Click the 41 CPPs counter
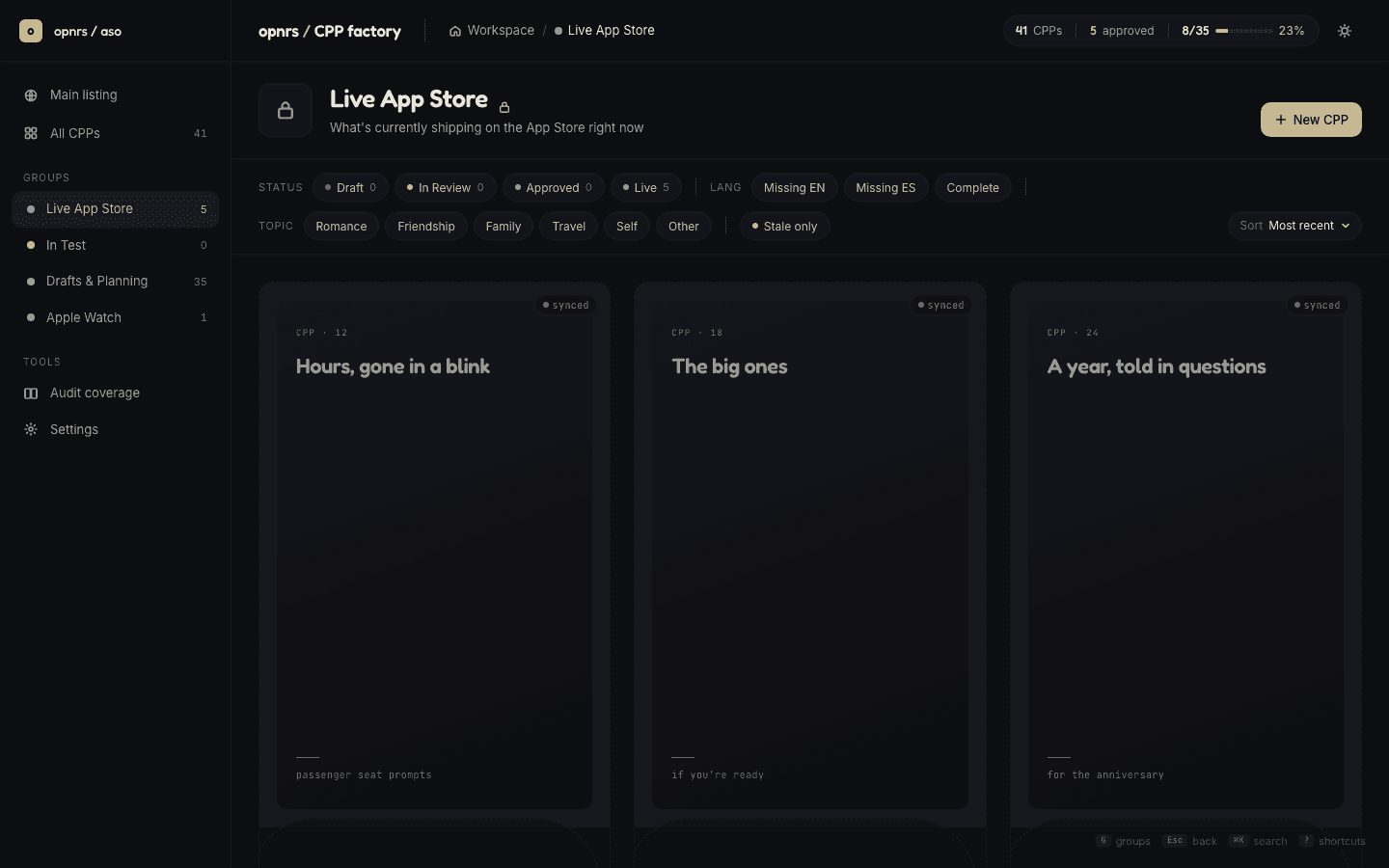The height and width of the screenshot is (868, 1389). tap(1039, 31)
